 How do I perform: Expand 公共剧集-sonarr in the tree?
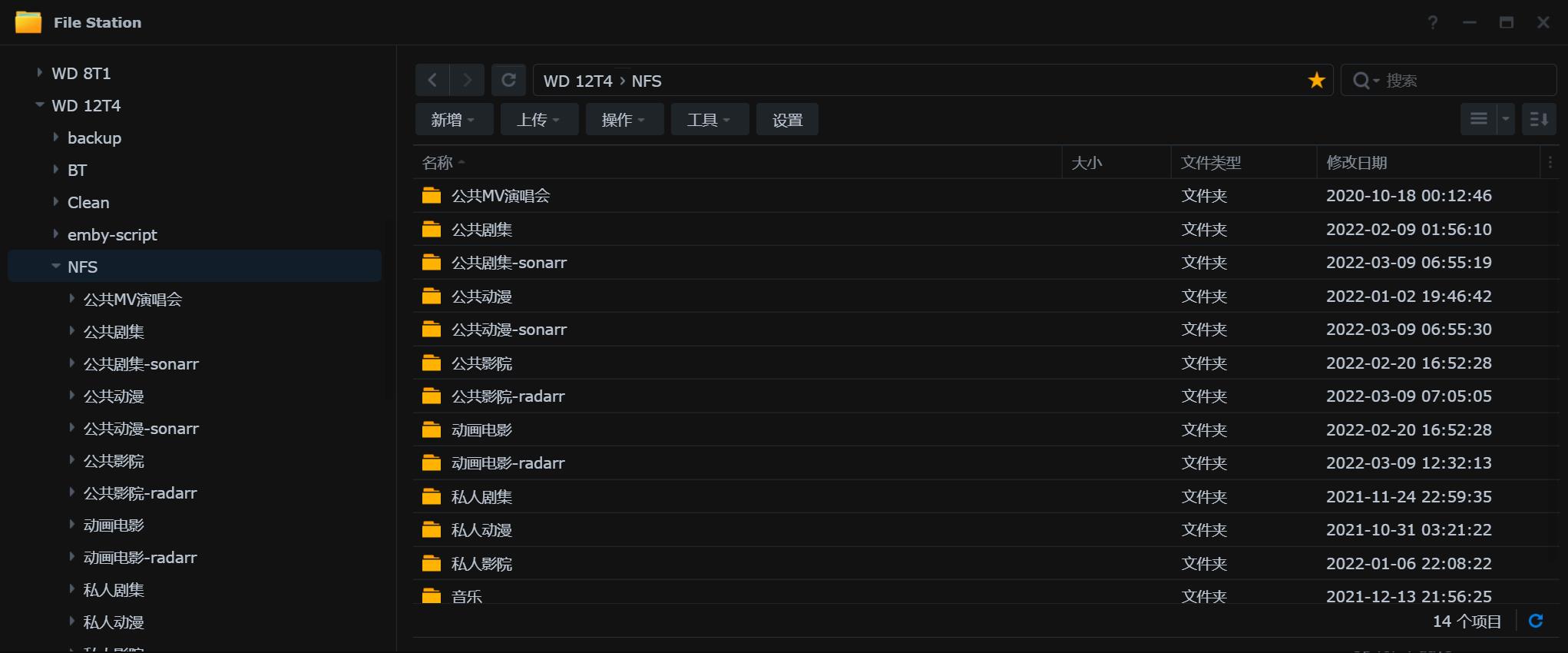[71, 363]
